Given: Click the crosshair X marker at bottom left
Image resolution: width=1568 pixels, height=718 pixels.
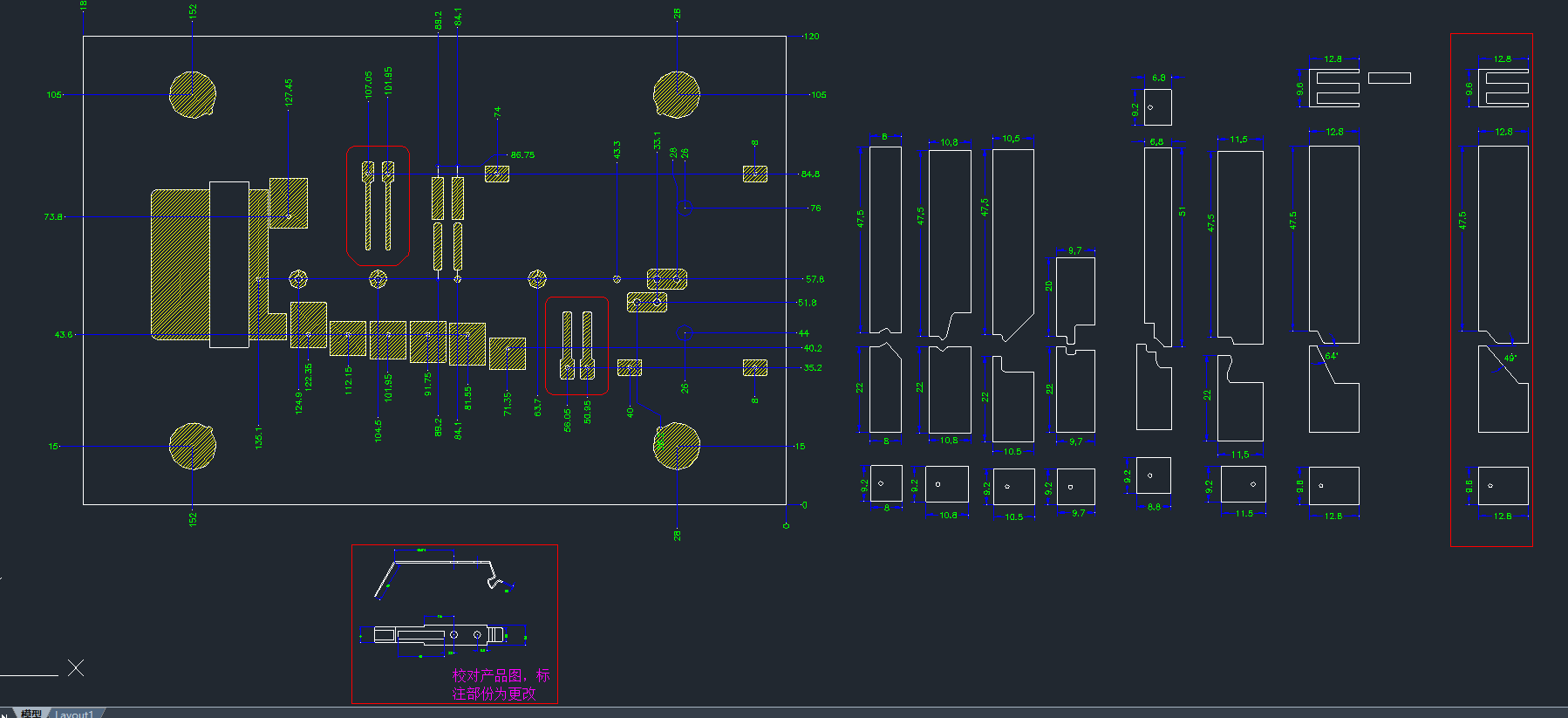Looking at the screenshot, I should [76, 668].
